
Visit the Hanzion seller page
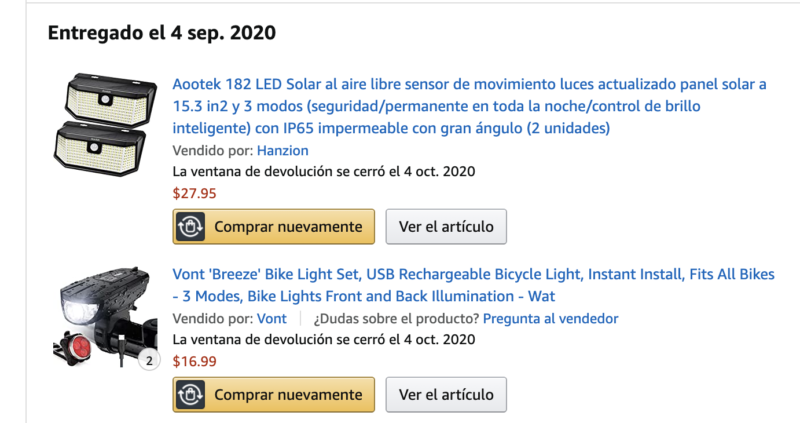[283, 151]
